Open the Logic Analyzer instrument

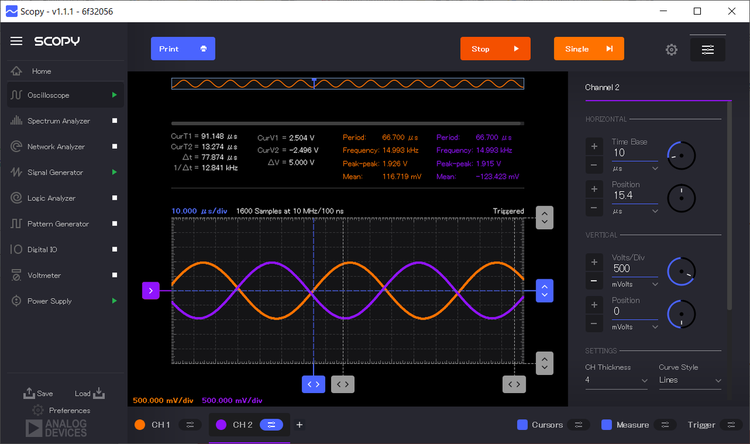[66, 198]
